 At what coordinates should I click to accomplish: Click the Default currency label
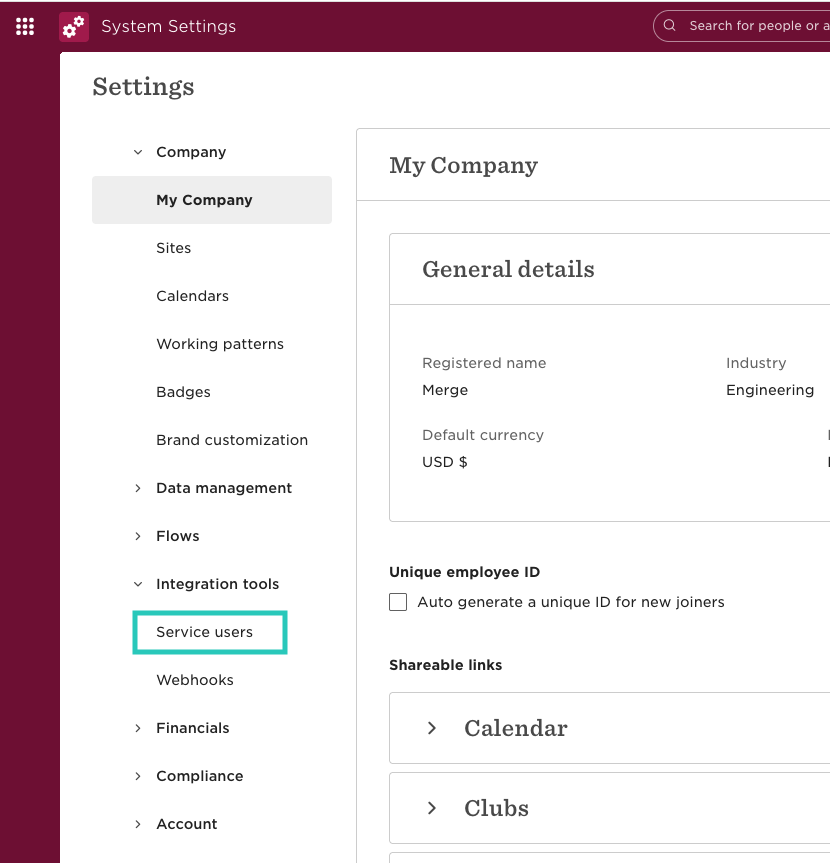coord(483,435)
